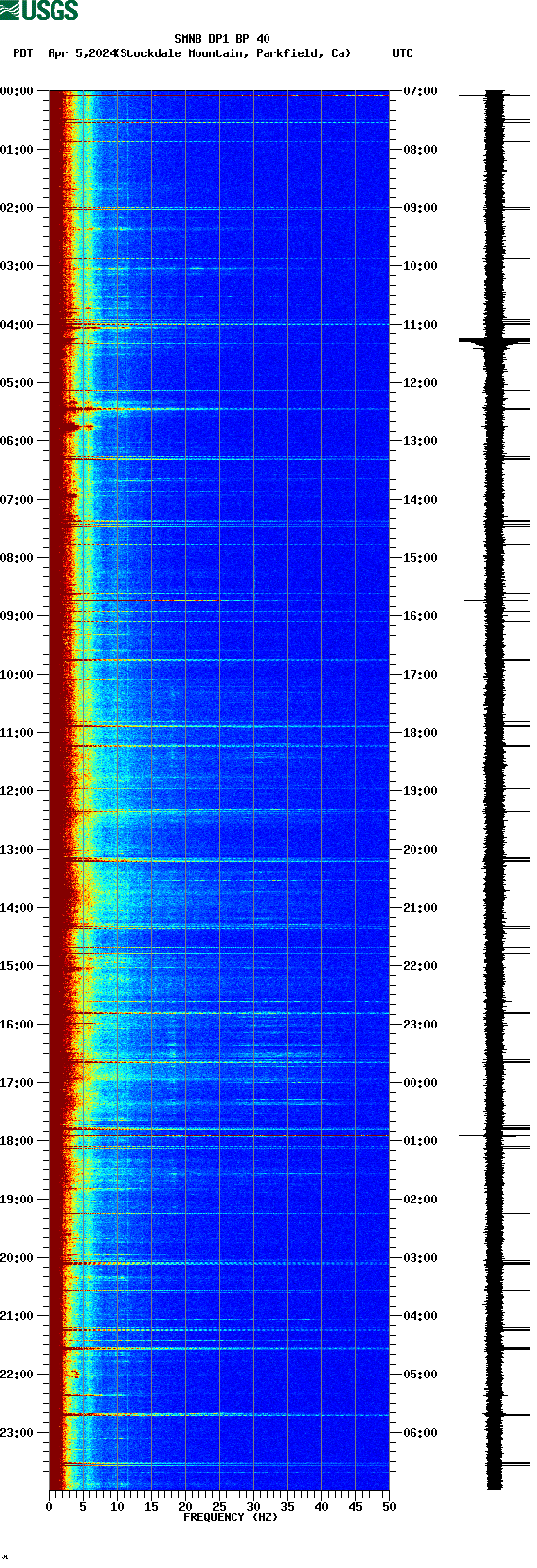The height and width of the screenshot is (1568, 537).
Task: Click the UTC time label 23:00
Action: 420,1025
